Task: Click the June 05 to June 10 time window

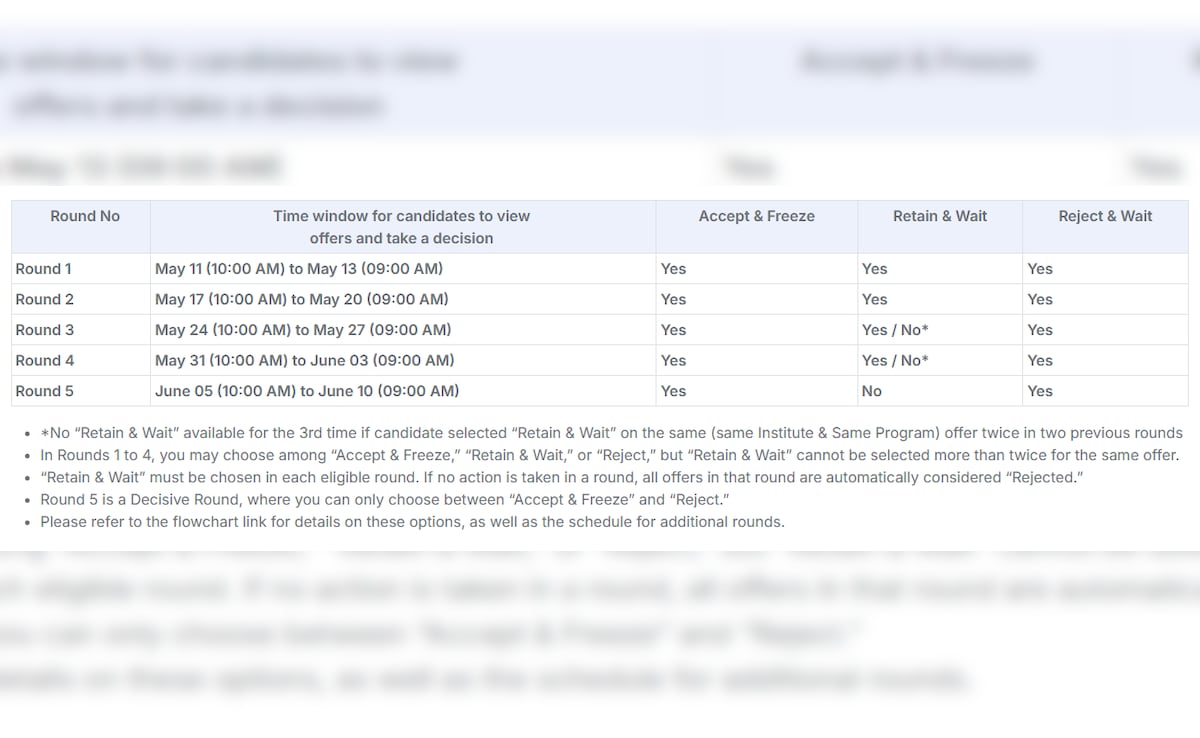Action: [x=307, y=391]
